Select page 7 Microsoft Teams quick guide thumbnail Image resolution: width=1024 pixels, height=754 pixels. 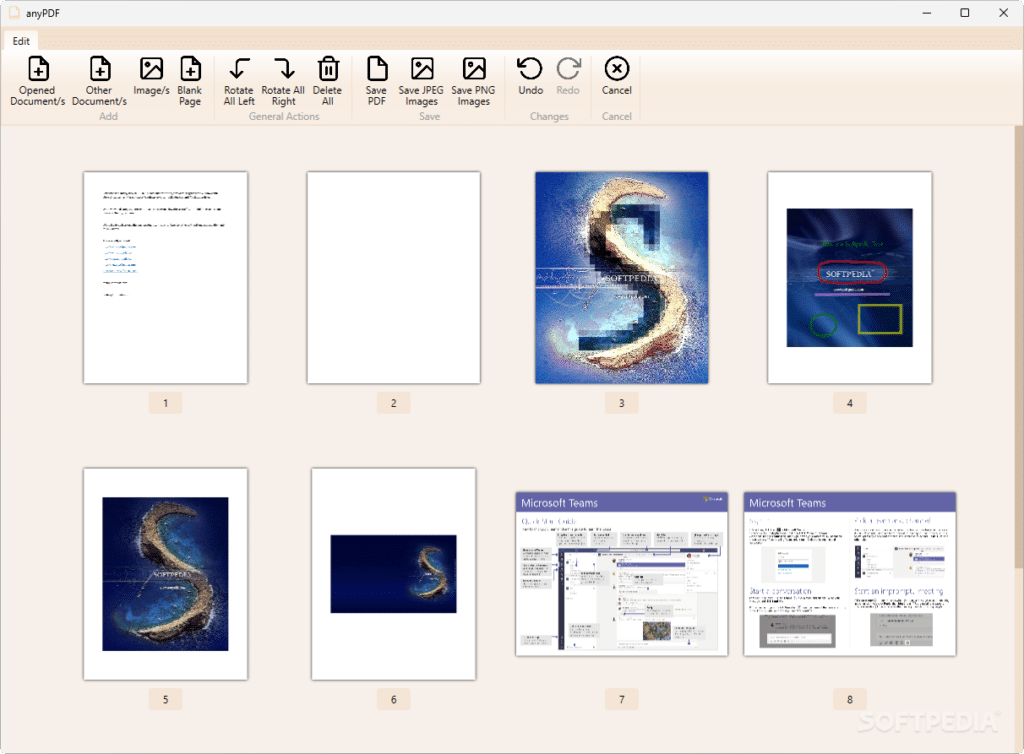[622, 574]
